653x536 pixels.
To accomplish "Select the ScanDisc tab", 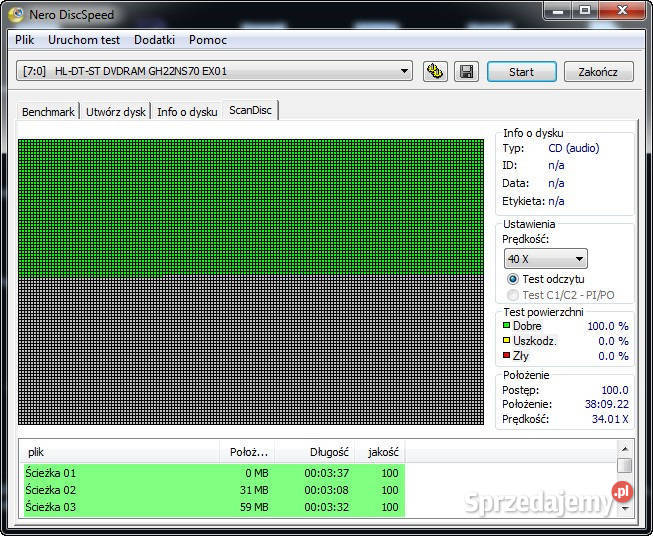I will click(x=250, y=110).
